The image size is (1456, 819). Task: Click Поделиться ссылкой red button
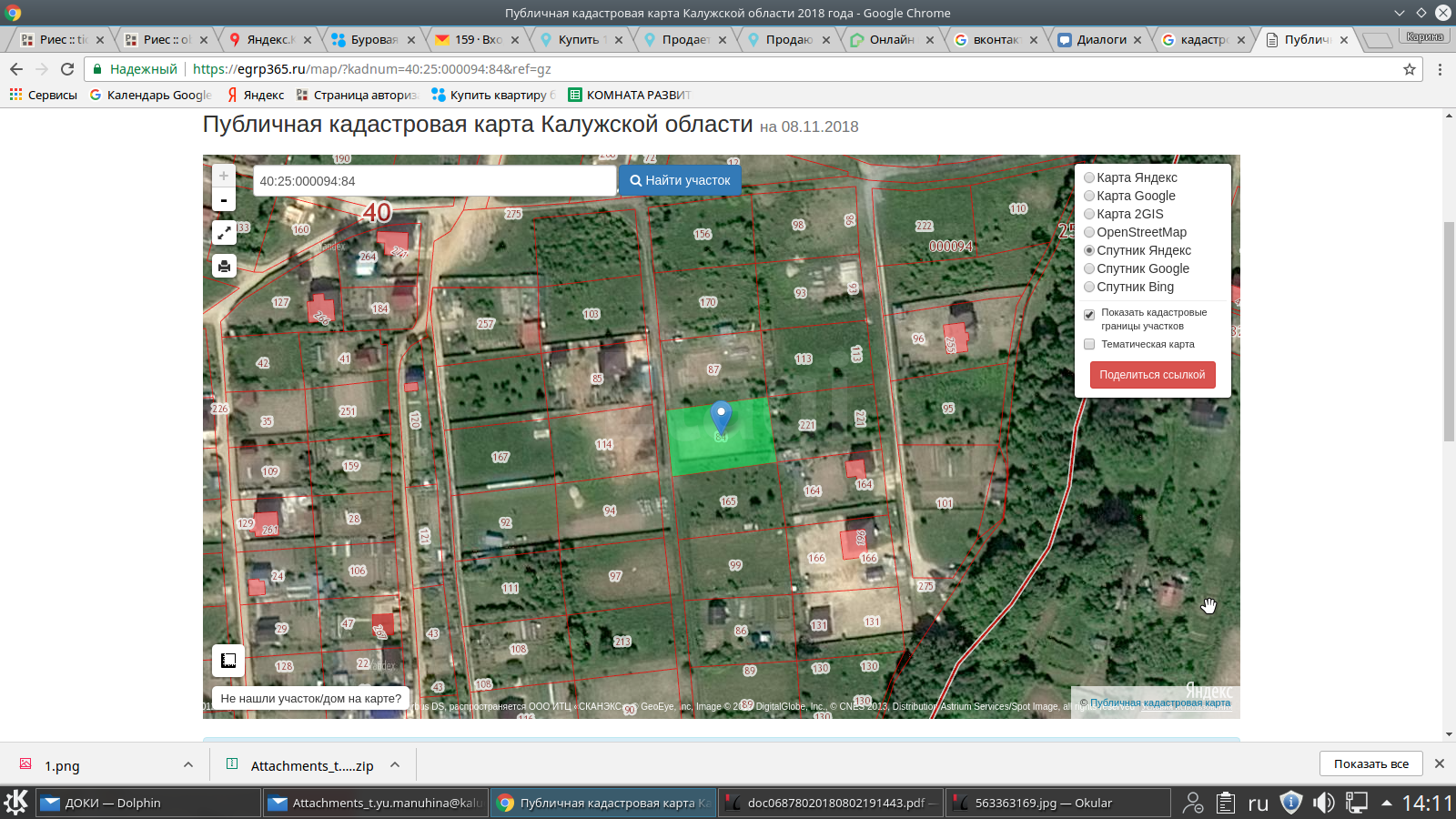point(1152,375)
